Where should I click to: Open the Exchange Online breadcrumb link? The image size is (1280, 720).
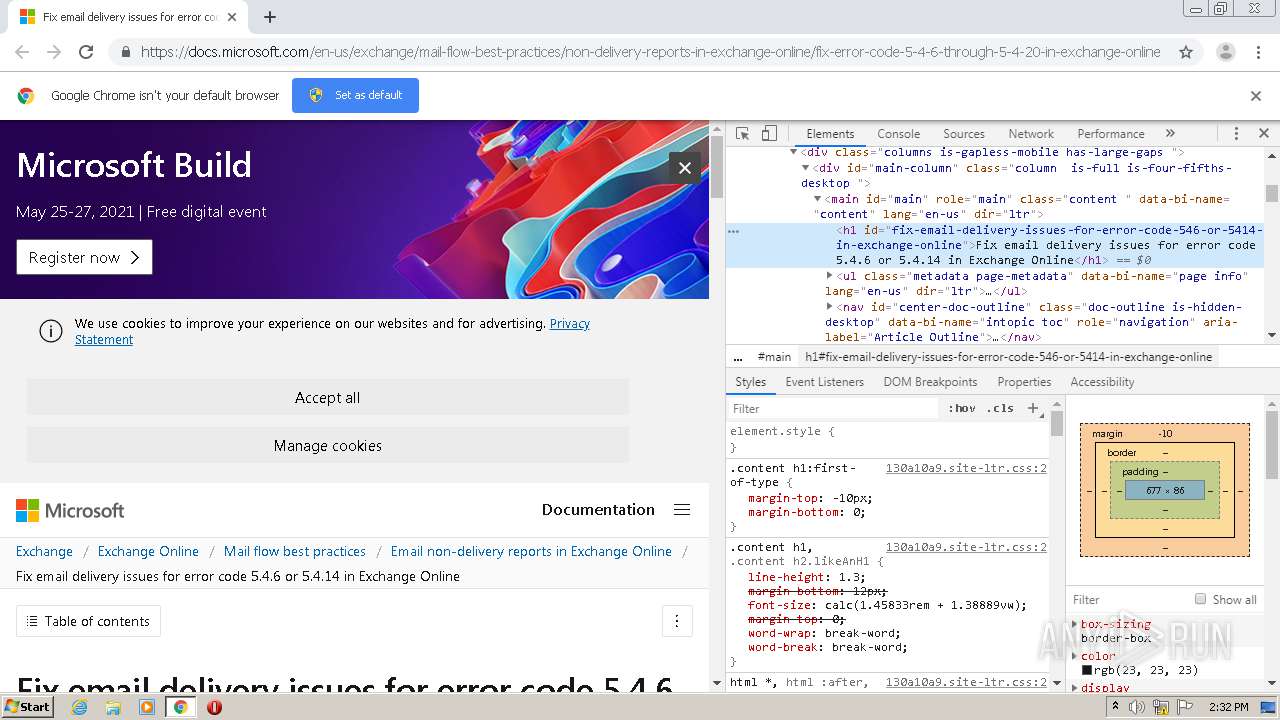pos(148,551)
